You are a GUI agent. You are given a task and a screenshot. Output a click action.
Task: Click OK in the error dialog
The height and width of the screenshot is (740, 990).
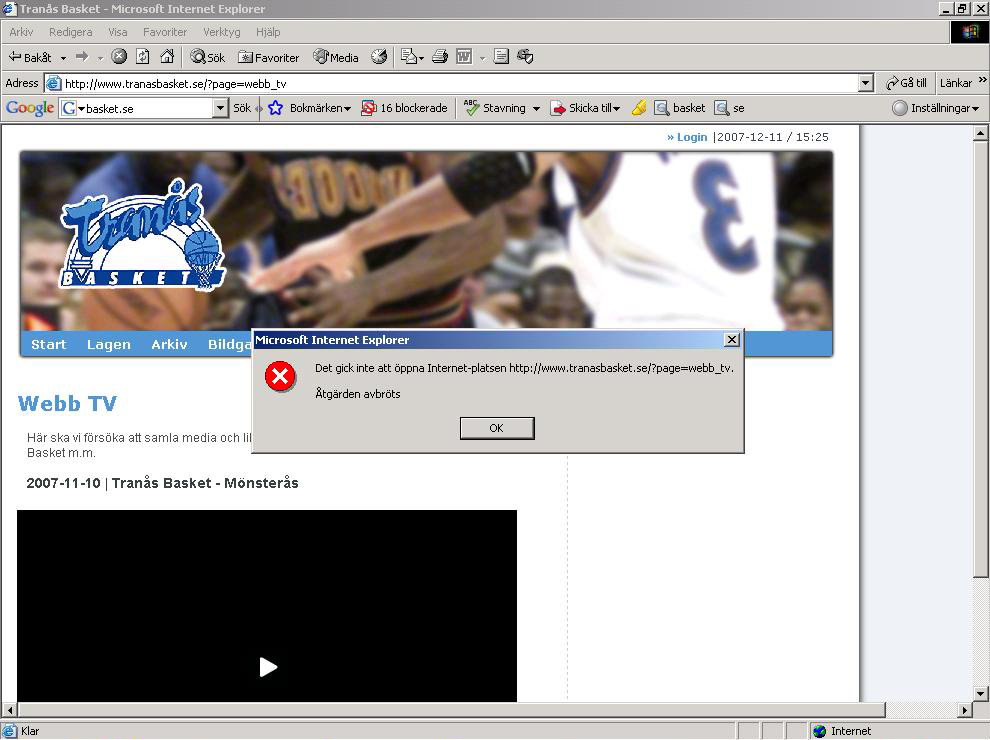click(497, 428)
